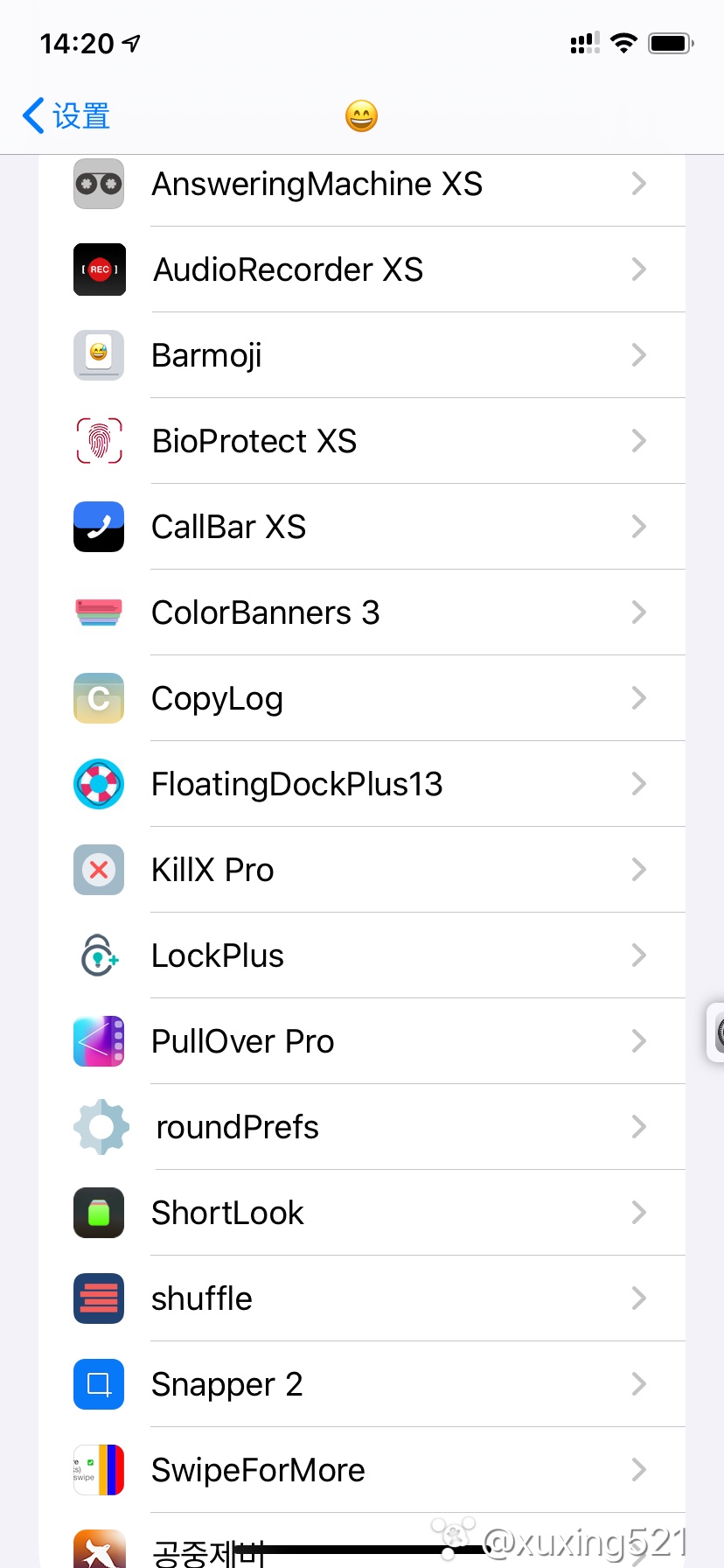The width and height of the screenshot is (724, 1568).
Task: Expand the CopyLog row chevron
Action: point(639,698)
